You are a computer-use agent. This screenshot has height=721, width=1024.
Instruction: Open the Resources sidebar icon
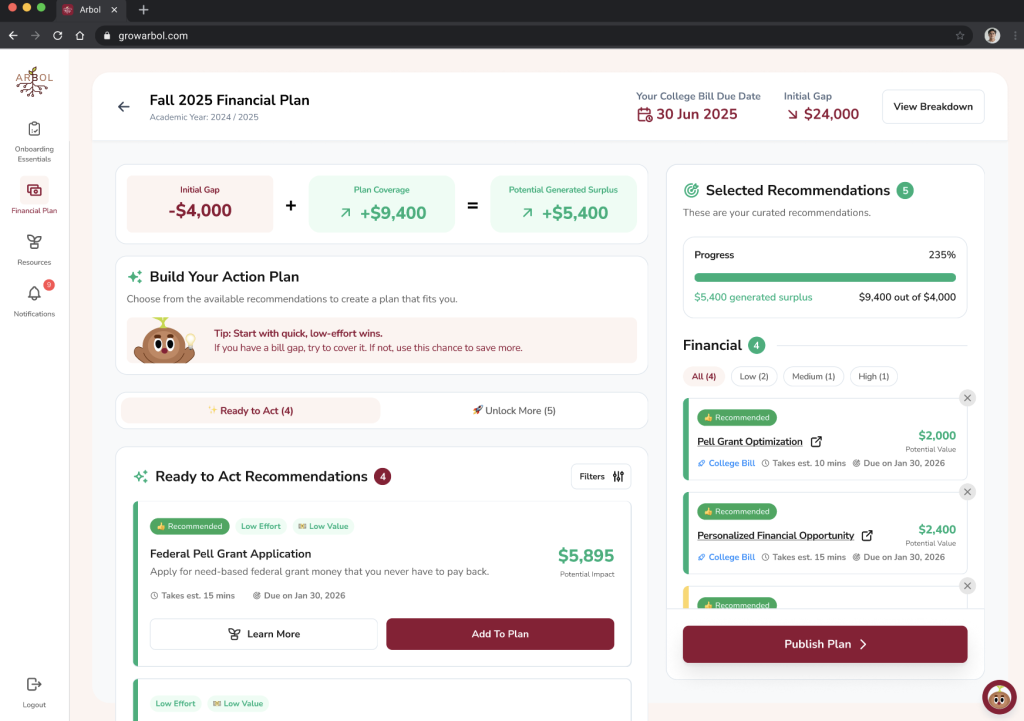[34, 242]
